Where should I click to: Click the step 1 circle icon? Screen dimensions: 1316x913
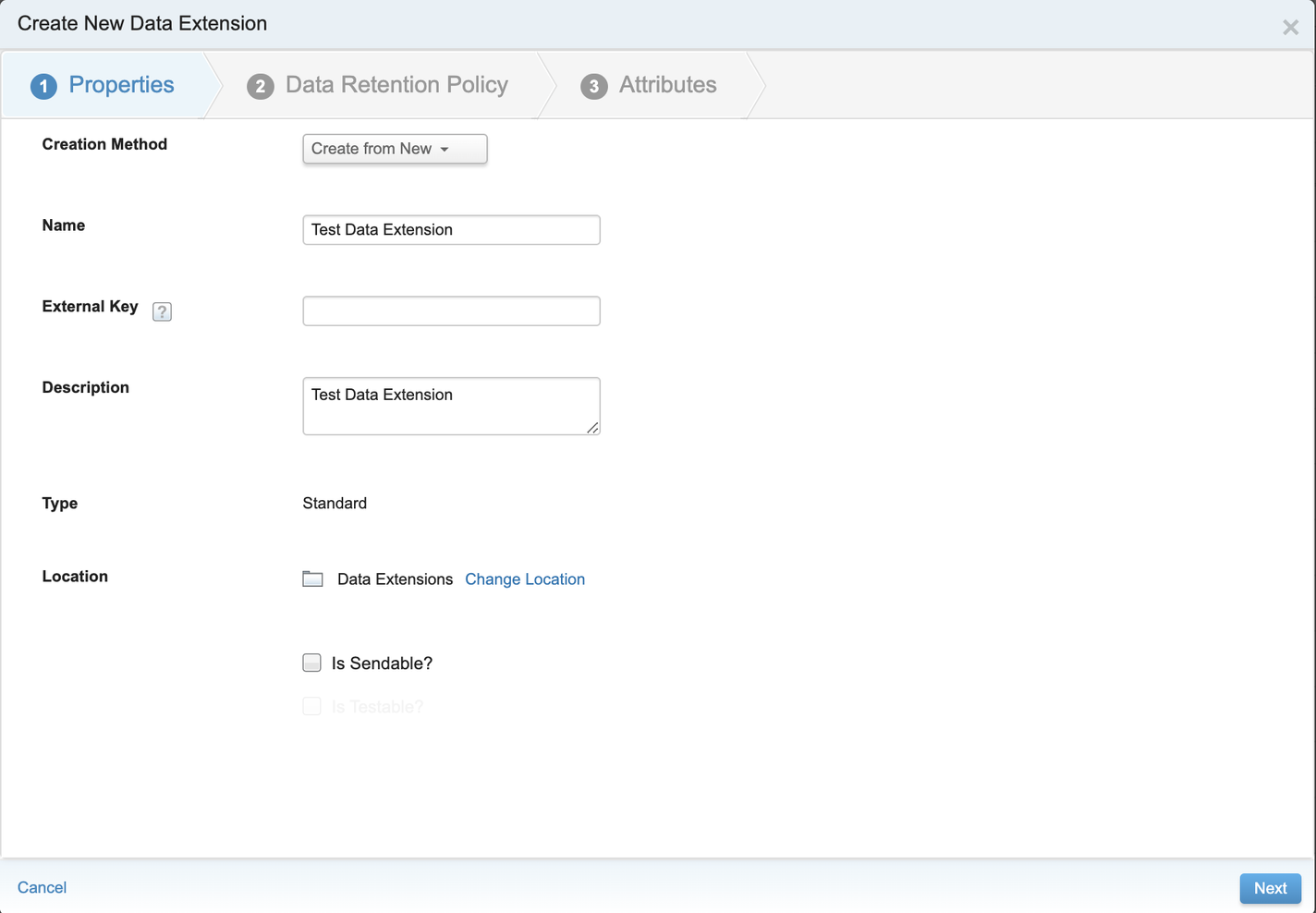[x=43, y=86]
